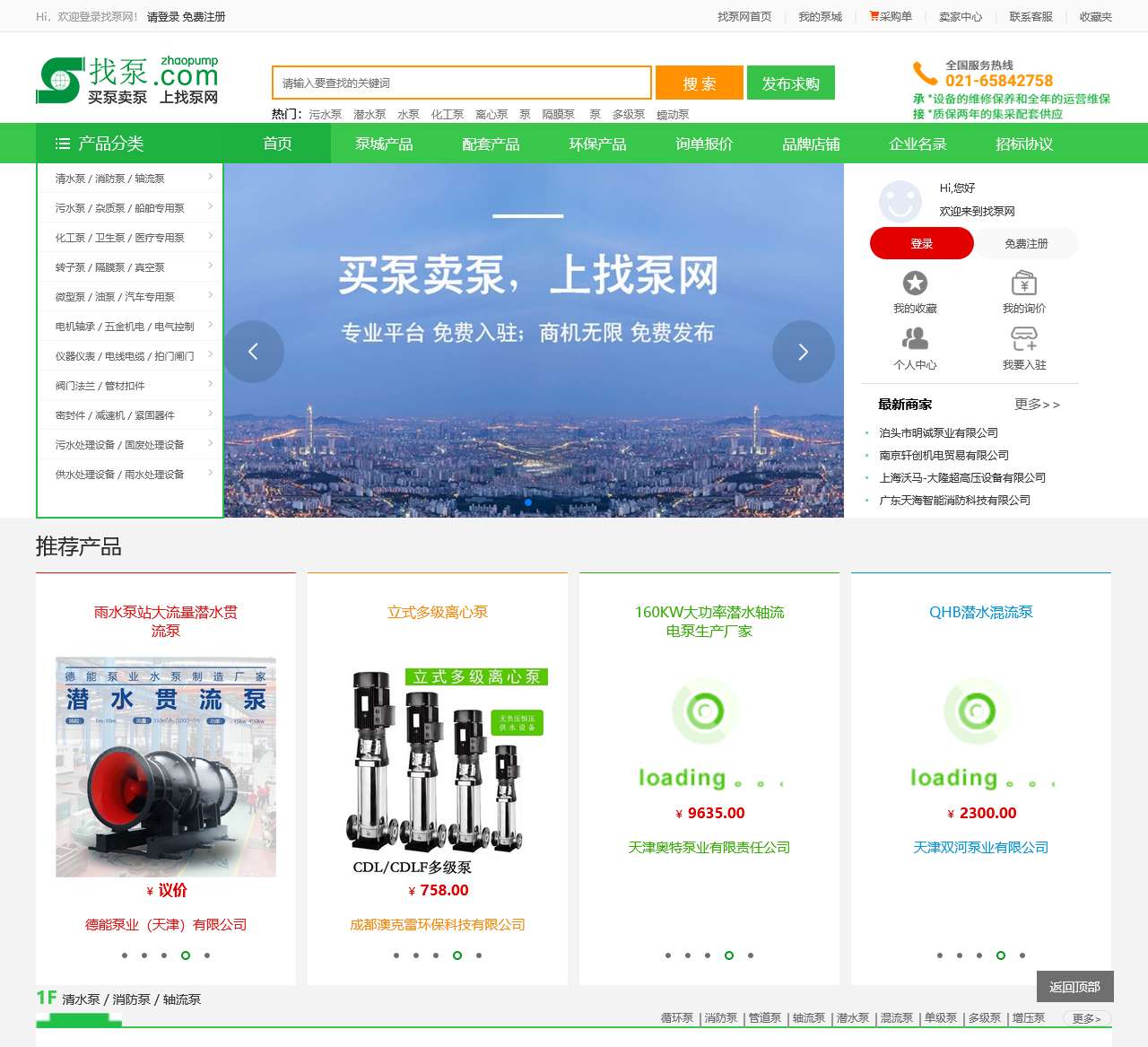Expand 污水泵 / 杂质泵 / 船舶专用泵 category
1148x1047 pixels.
[x=129, y=208]
